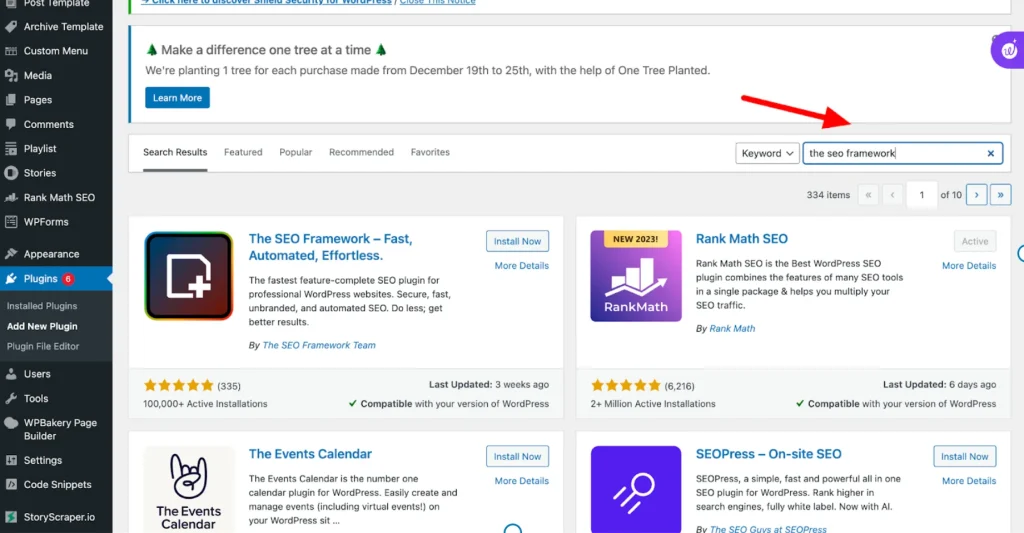The width and height of the screenshot is (1024, 533).
Task: Open More Details for Rank Math SEO
Action: [968, 266]
